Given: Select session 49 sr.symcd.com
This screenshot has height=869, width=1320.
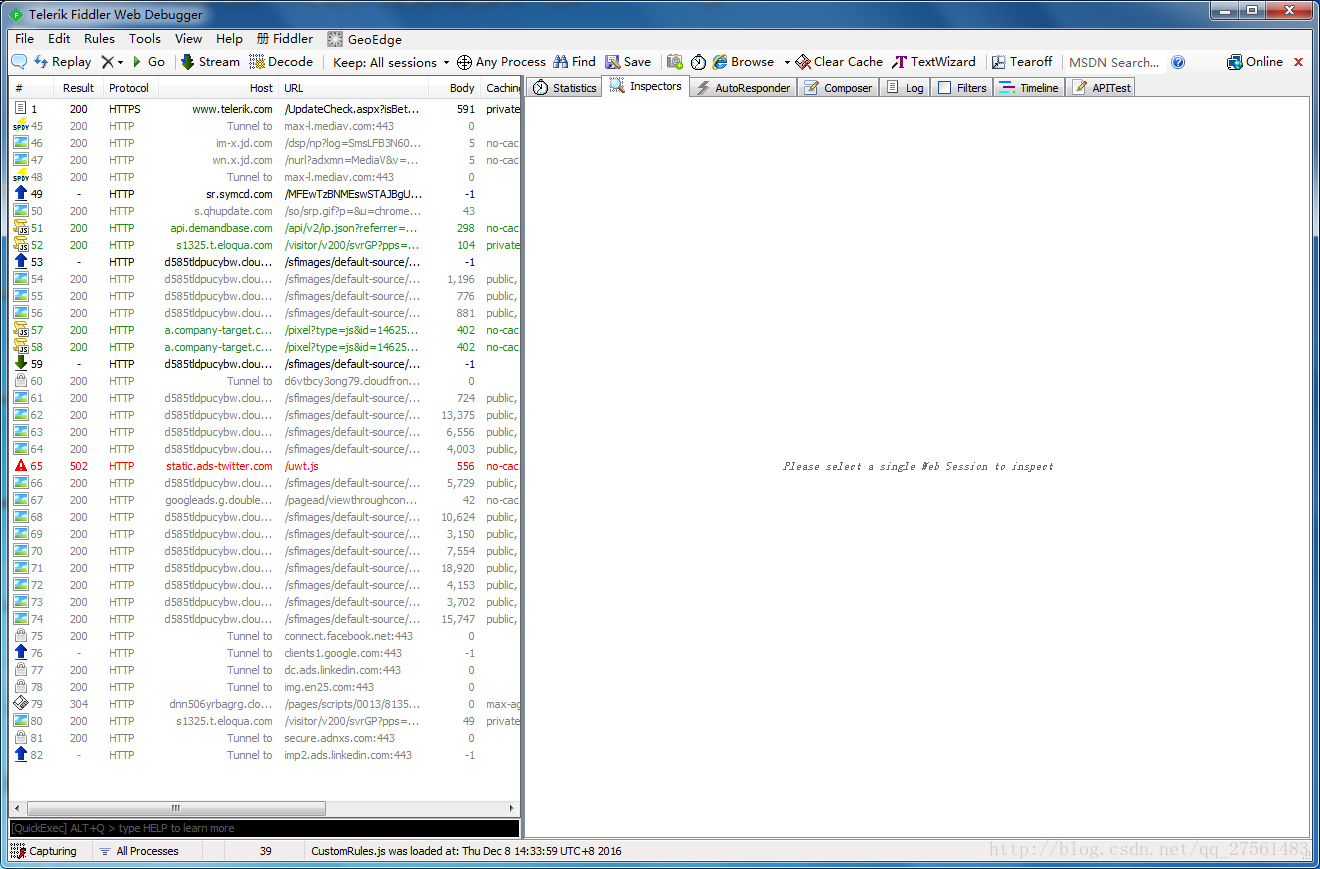Looking at the screenshot, I should pos(265,194).
